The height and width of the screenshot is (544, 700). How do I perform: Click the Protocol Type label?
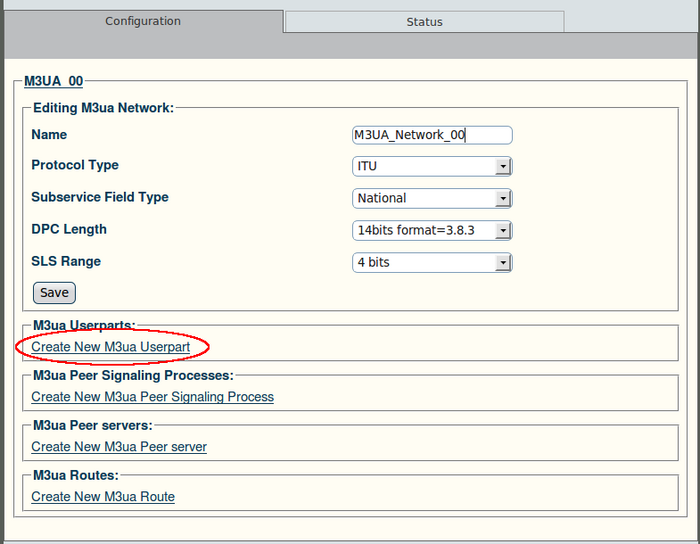click(x=75, y=165)
